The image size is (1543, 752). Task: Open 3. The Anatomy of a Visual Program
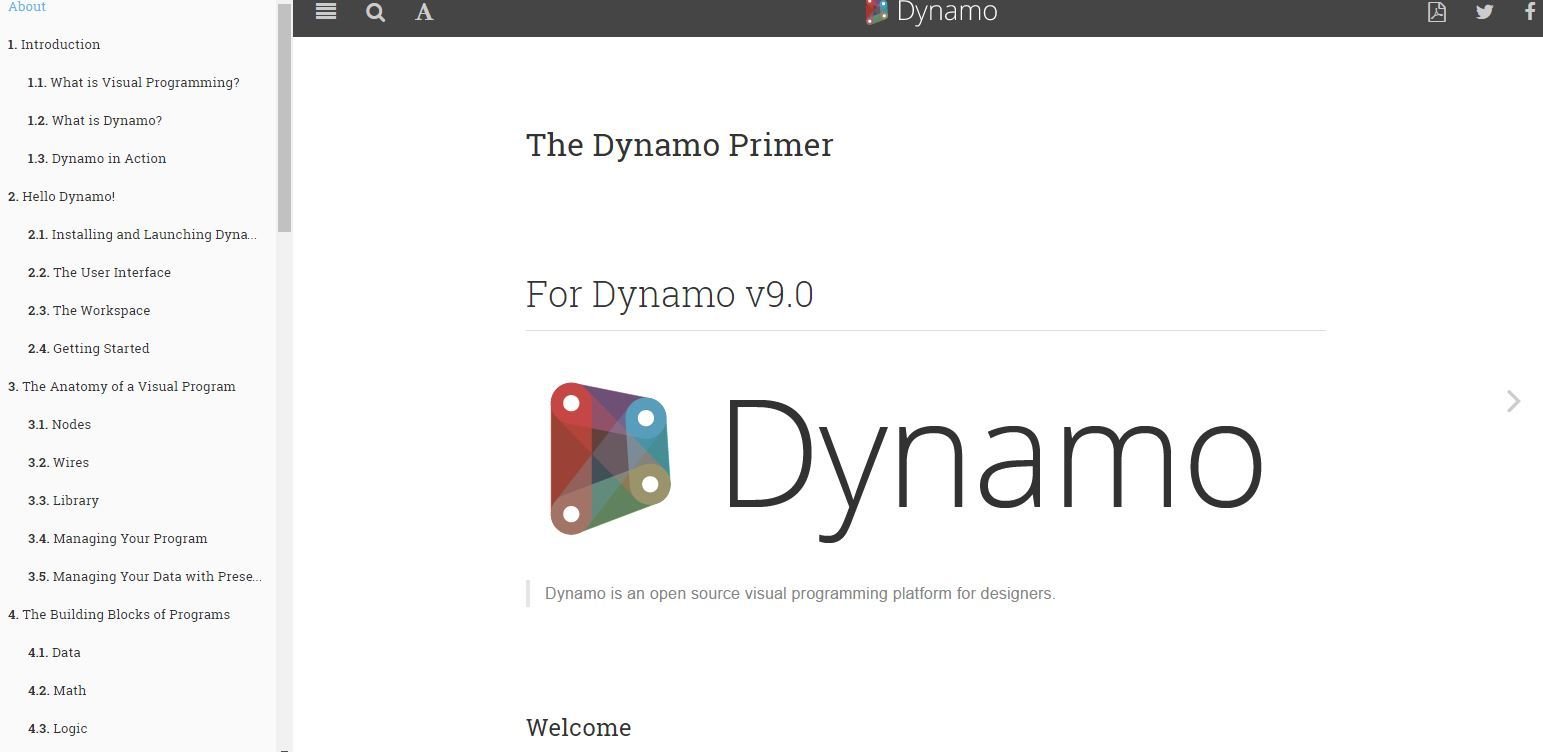(x=122, y=386)
